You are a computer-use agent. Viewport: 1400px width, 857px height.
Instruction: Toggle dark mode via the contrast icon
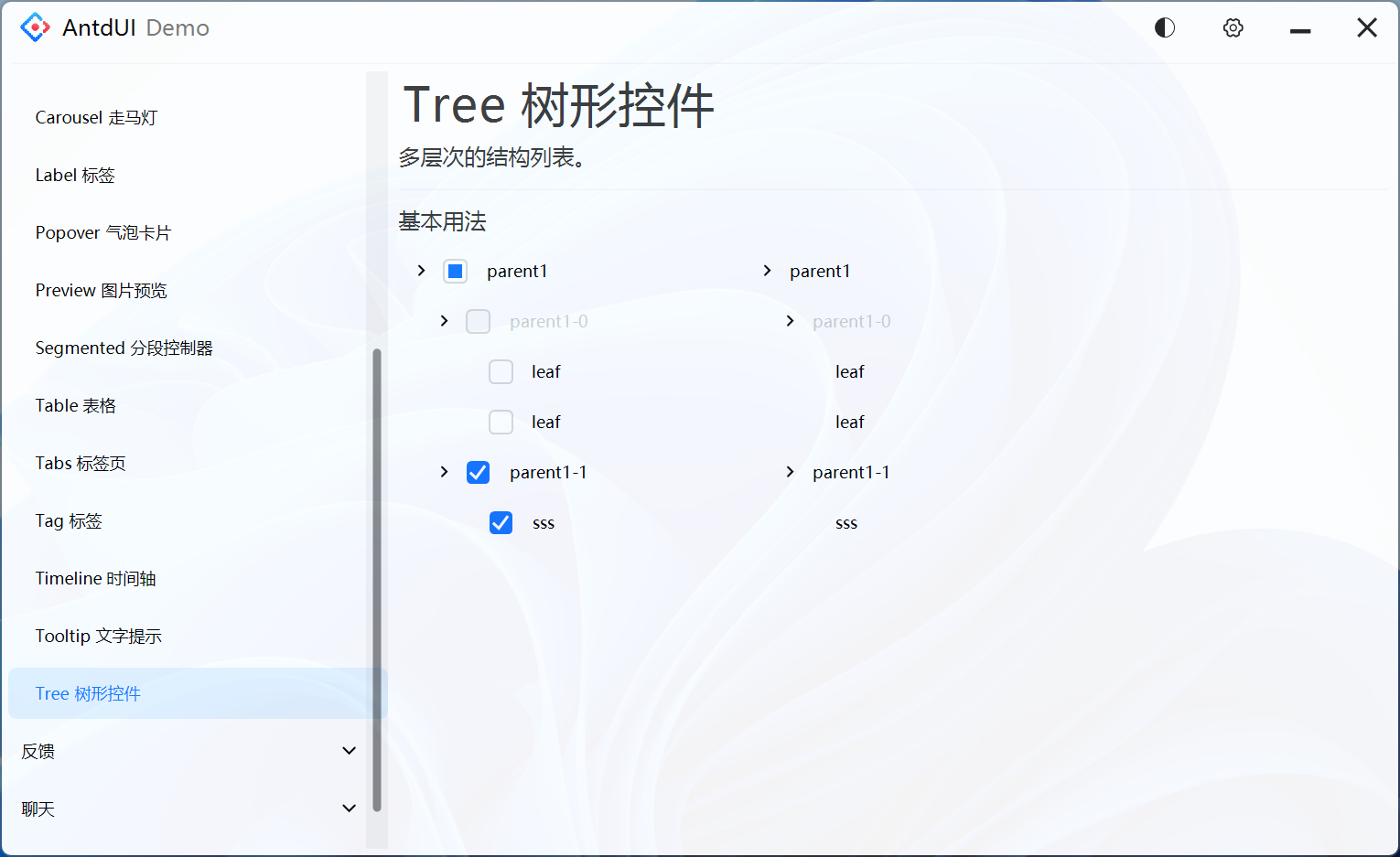[x=1164, y=27]
